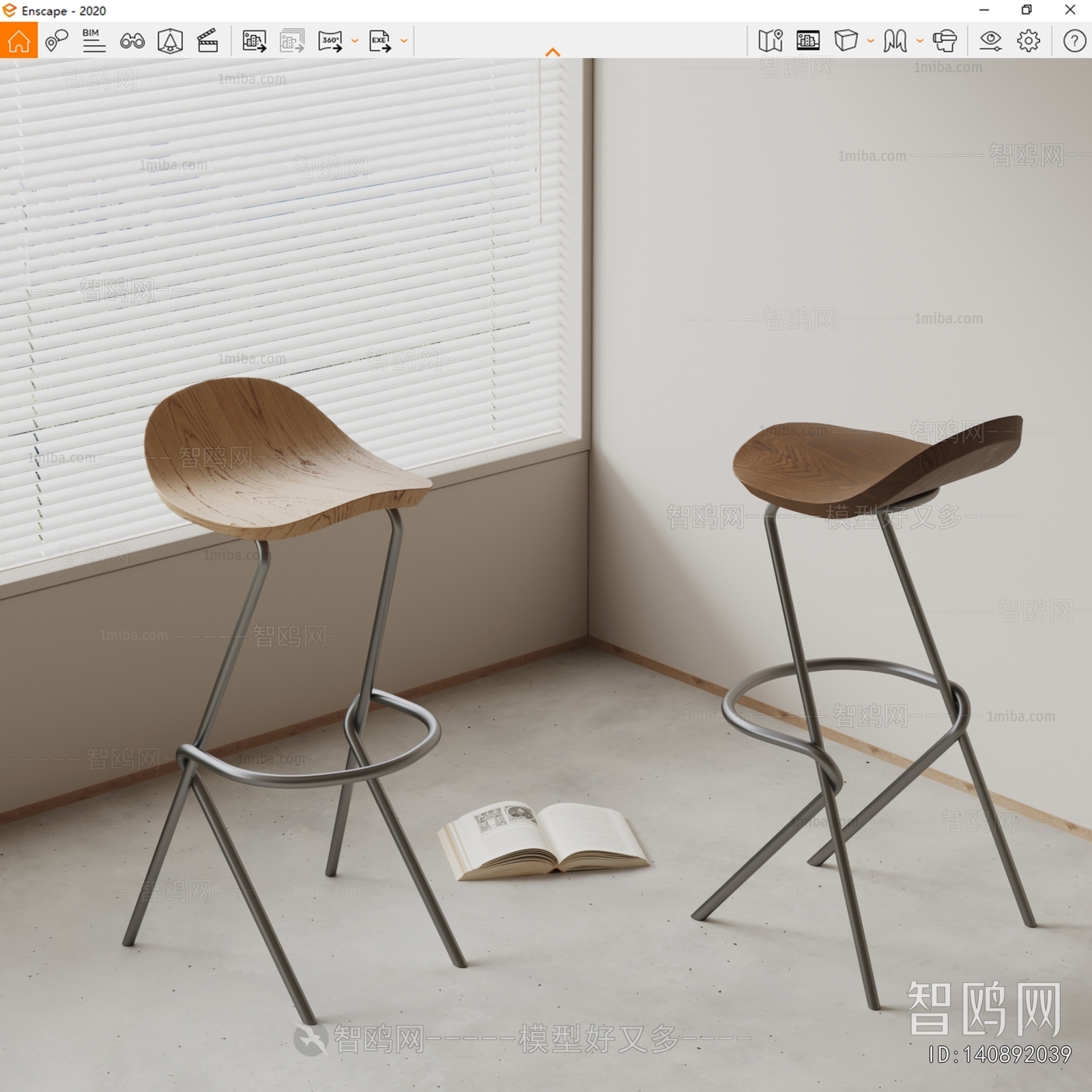
Task: Collapse the toolbar with the orange chevron
Action: 551,51
